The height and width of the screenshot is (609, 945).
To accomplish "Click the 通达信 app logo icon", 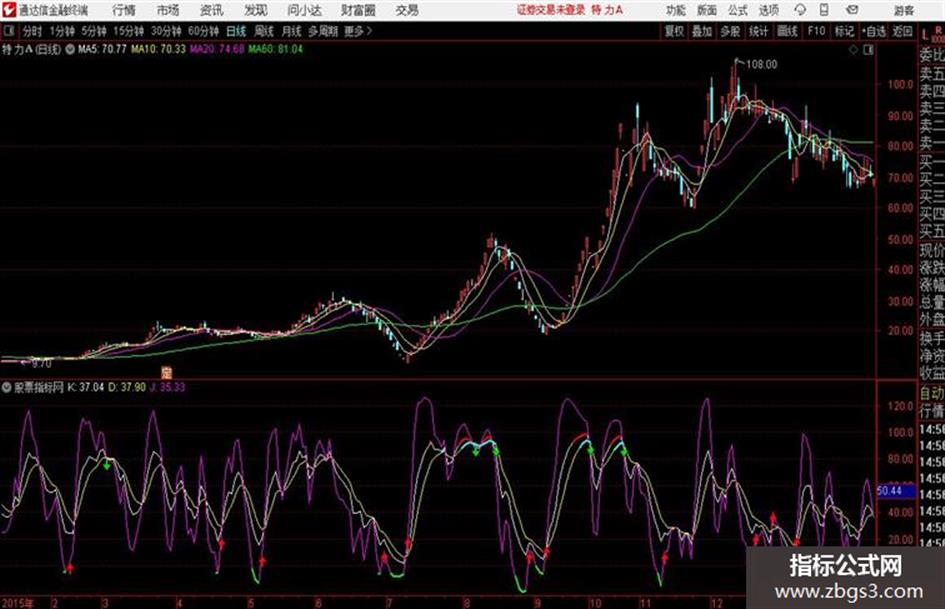I will tap(8, 10).
